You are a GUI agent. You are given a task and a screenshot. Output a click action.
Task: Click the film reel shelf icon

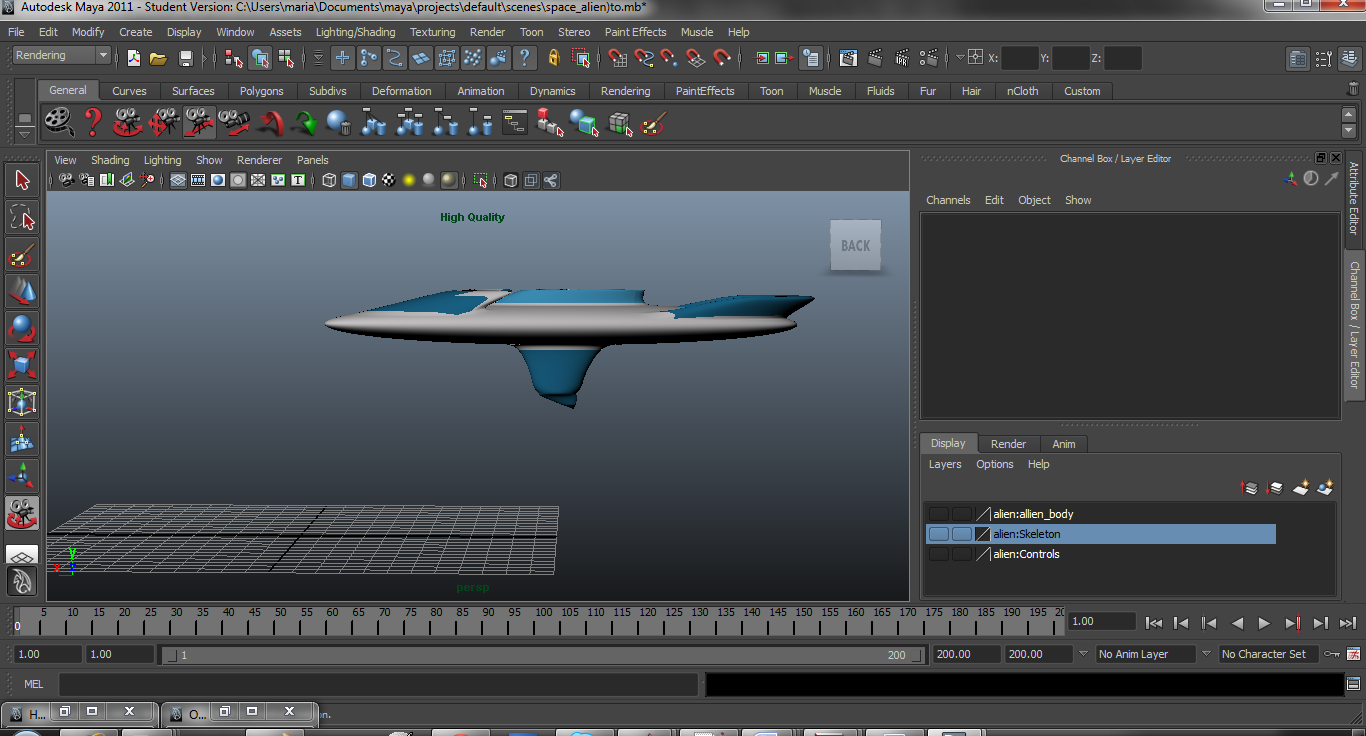coord(59,123)
